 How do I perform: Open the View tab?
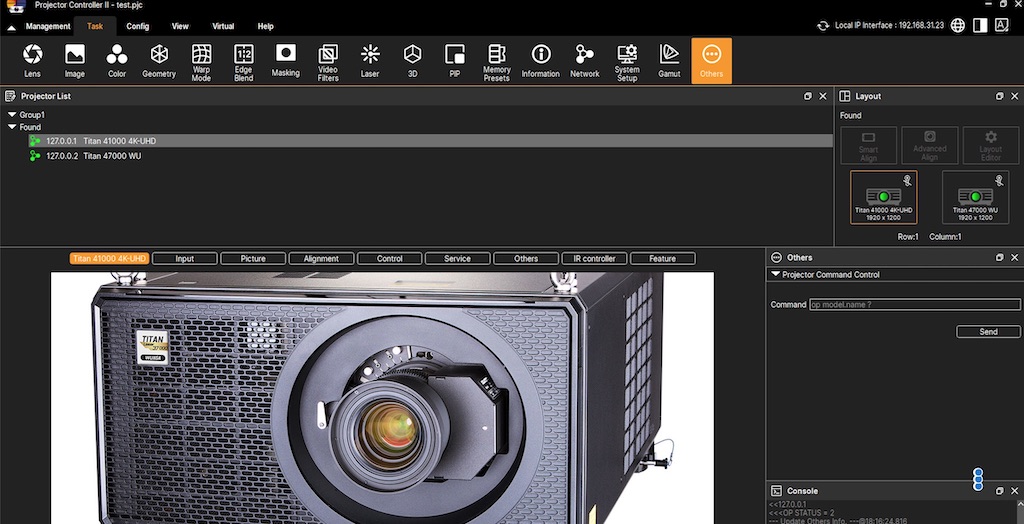pos(180,26)
